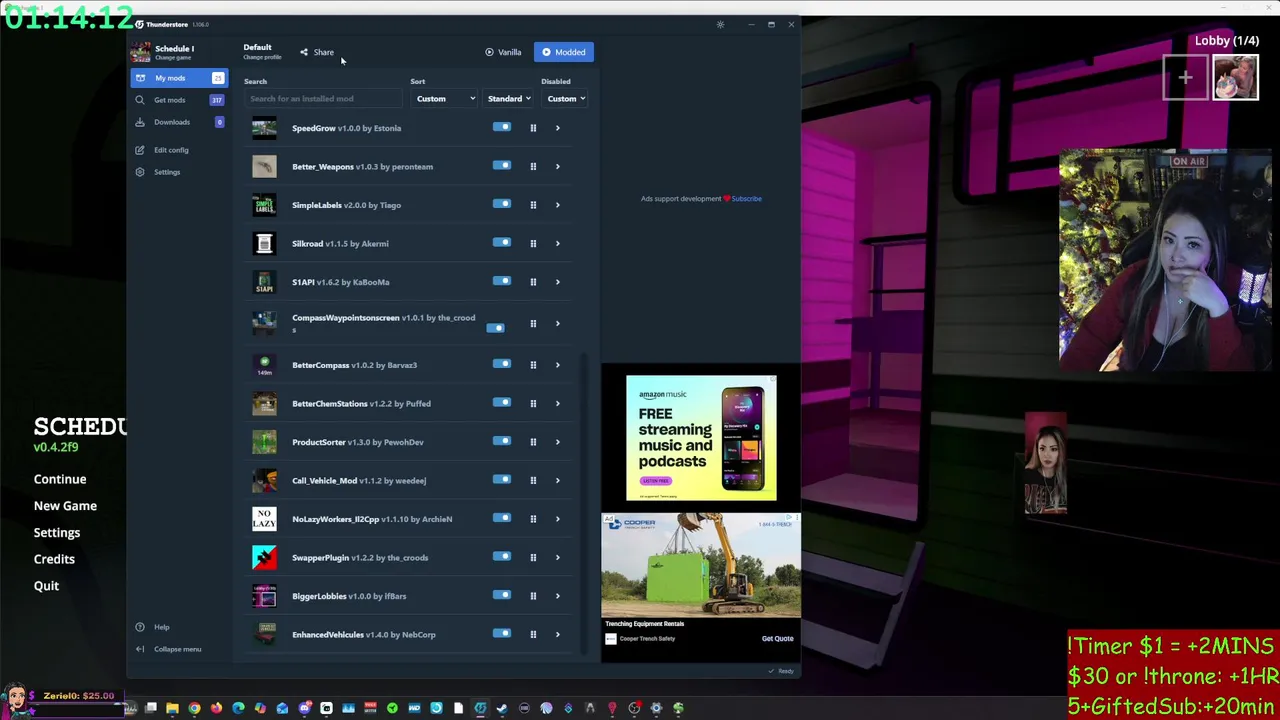This screenshot has height=720, width=1280.
Task: Open Steam from taskbar
Action: tap(502, 708)
